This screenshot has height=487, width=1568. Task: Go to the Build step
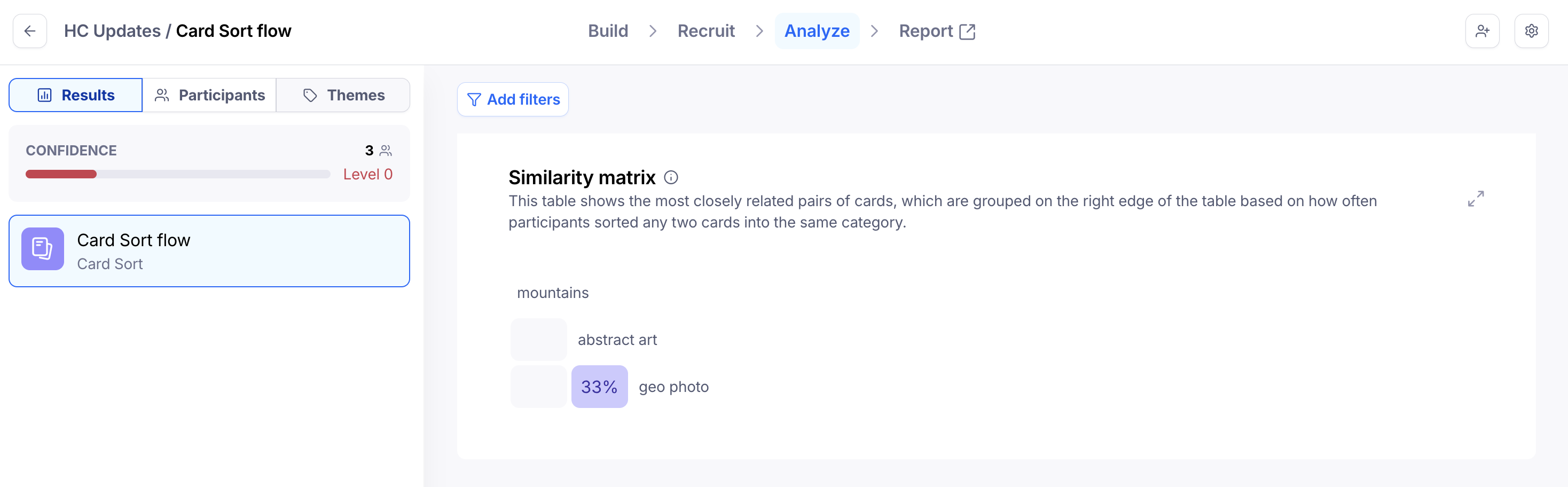coord(607,31)
